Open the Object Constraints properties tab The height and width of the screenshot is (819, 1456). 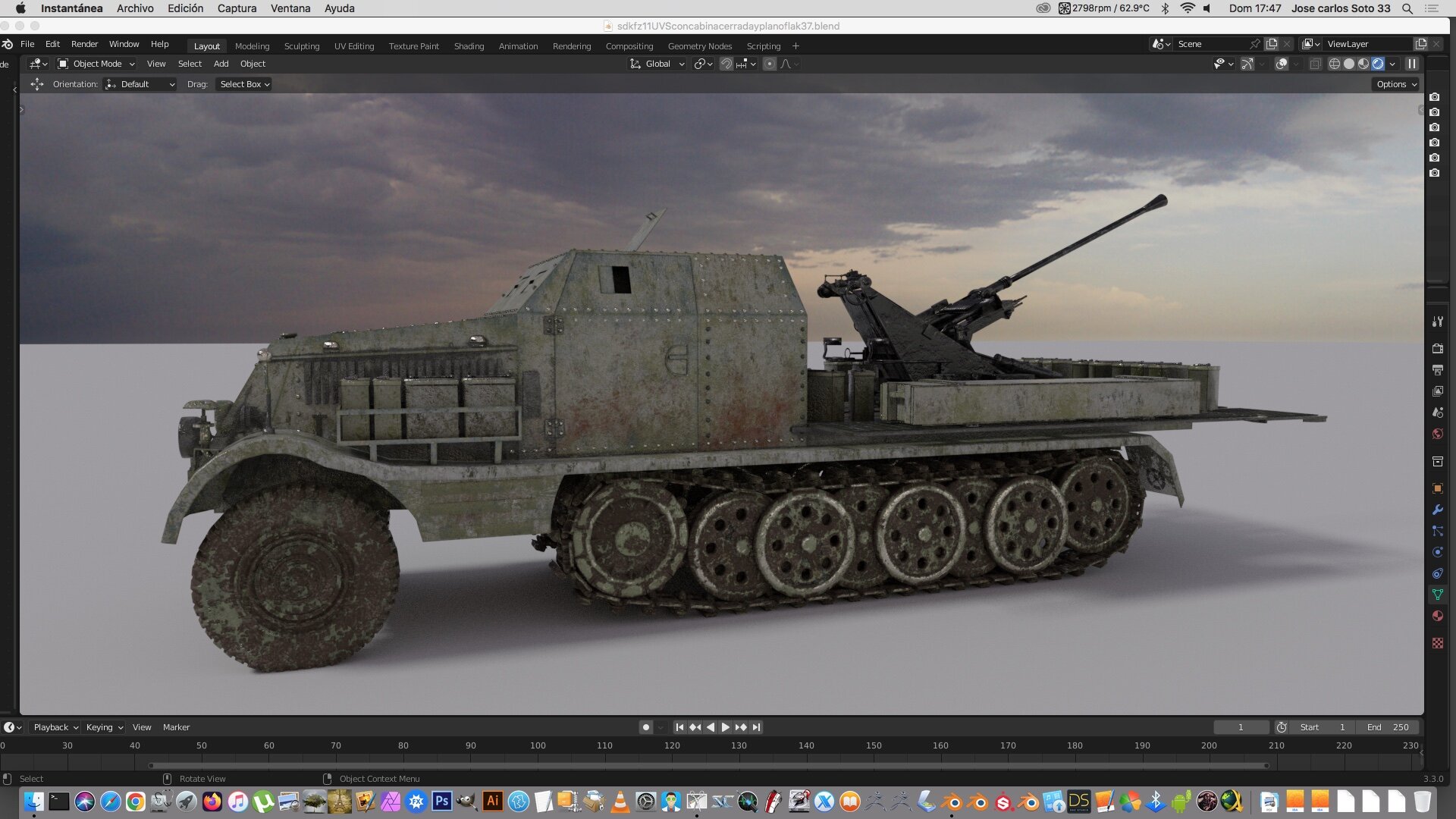[1437, 573]
